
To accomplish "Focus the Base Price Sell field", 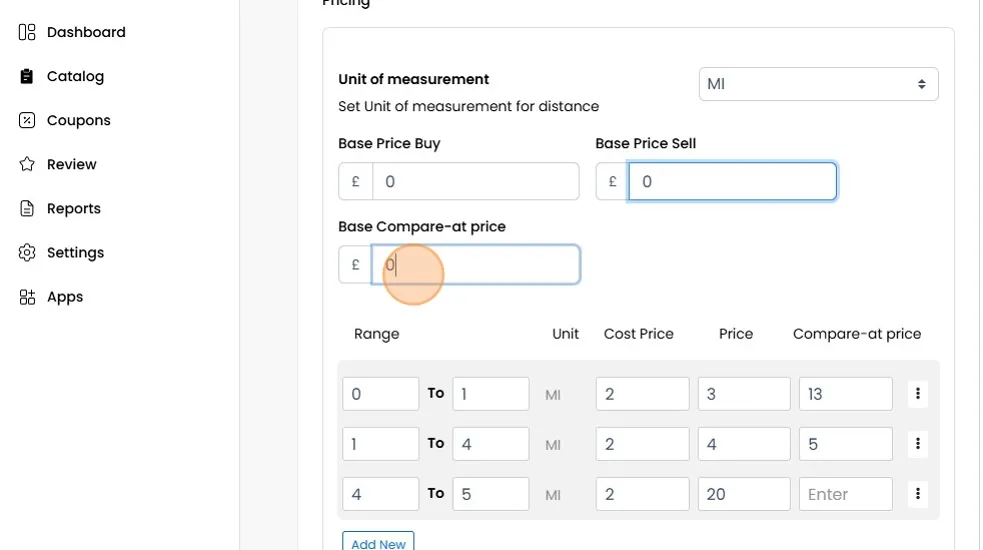I will pos(732,181).
